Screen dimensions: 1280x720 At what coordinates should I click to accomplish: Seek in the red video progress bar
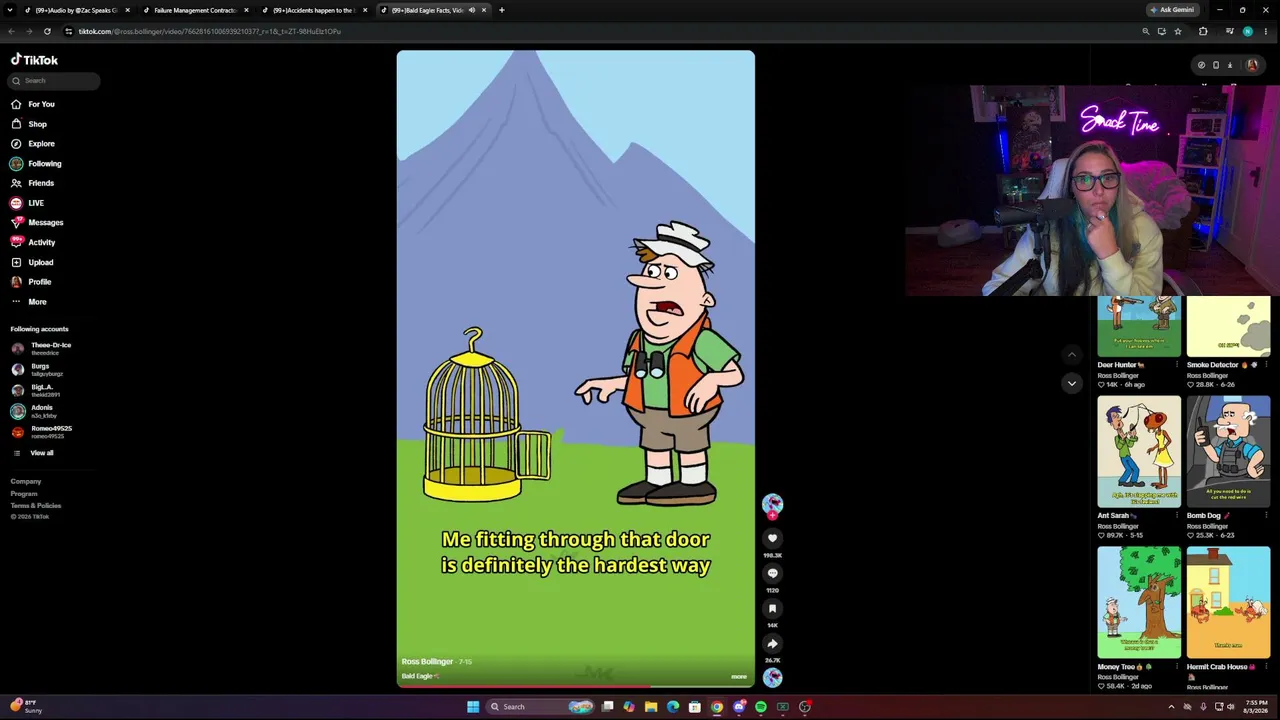click(576, 686)
